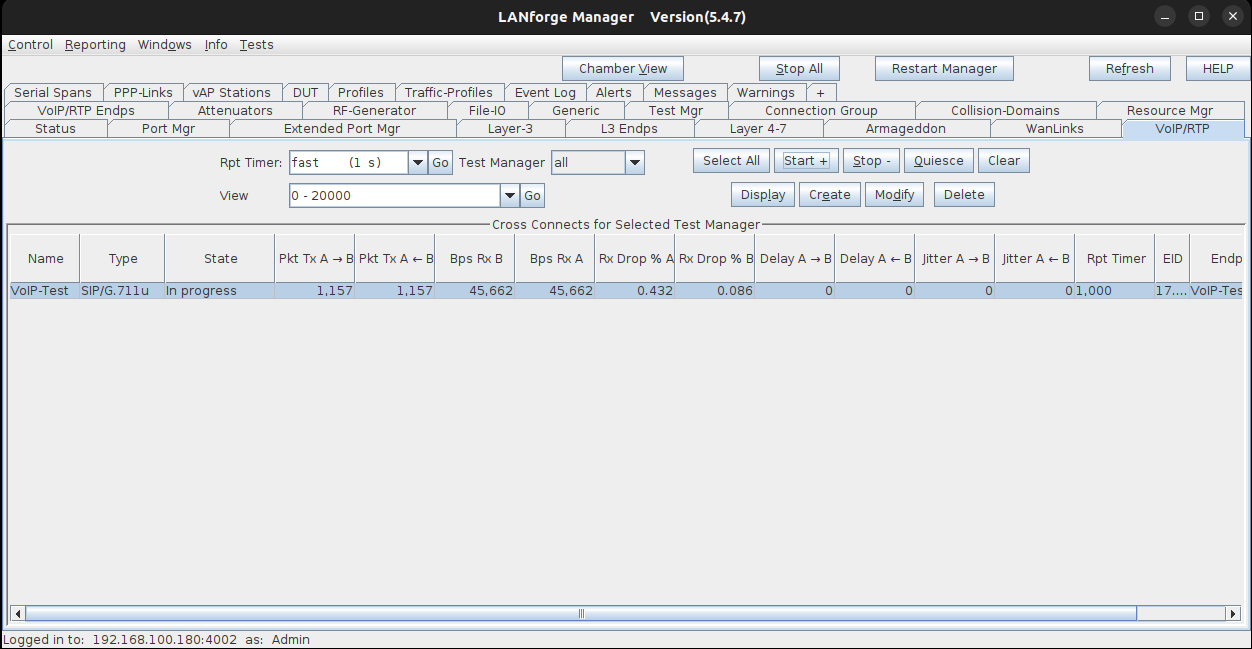Switch to the File-IO tab
Screen dimensions: 1252x649
(x=487, y=110)
